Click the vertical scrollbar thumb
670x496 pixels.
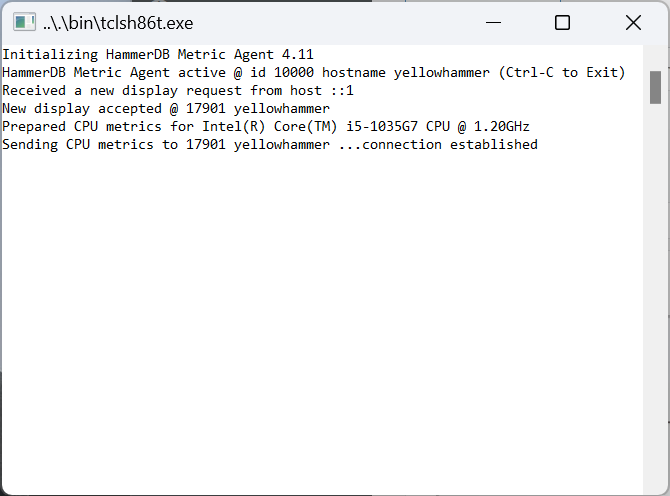655,87
